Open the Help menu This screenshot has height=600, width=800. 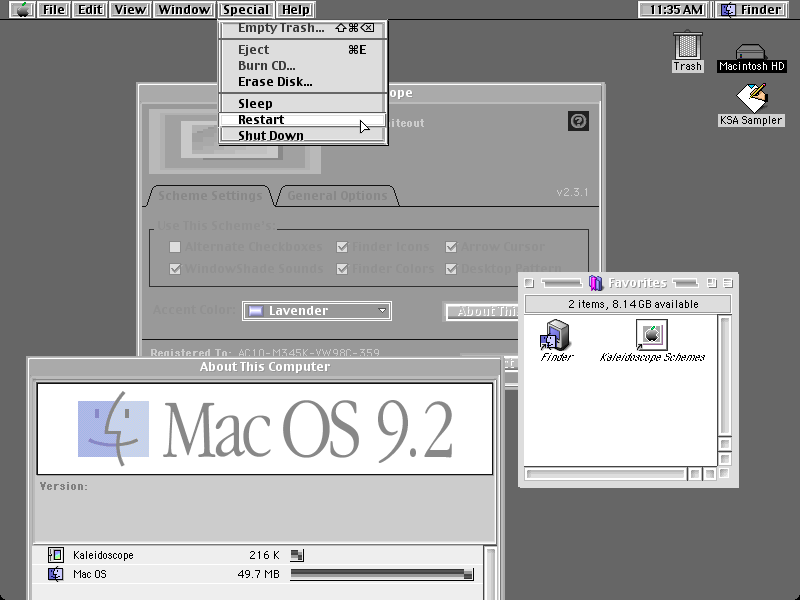pos(296,9)
